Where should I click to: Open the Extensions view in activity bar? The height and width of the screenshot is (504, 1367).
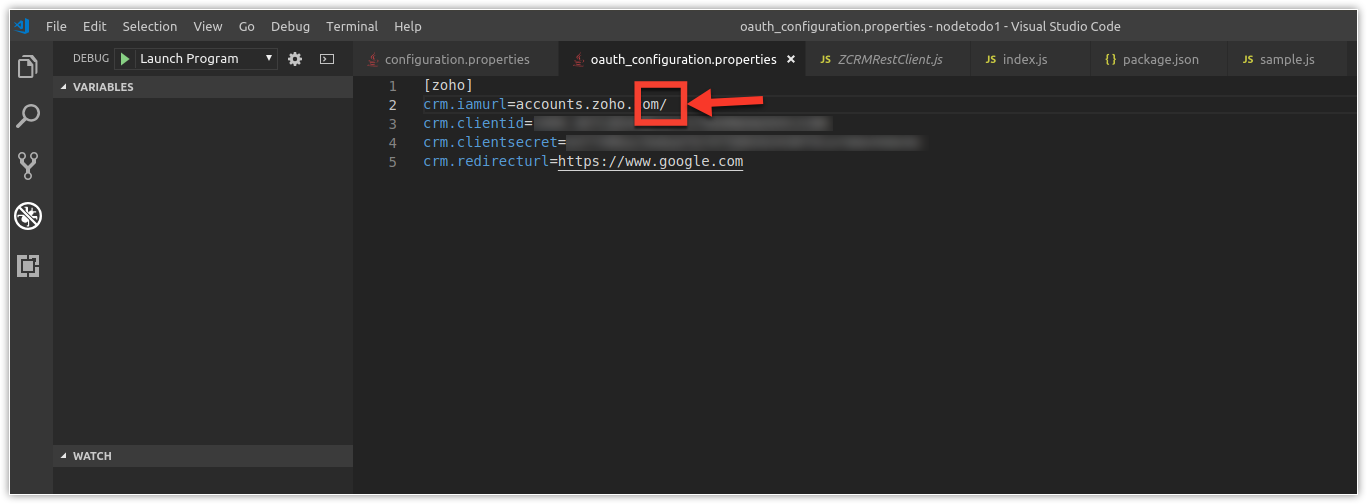28,266
